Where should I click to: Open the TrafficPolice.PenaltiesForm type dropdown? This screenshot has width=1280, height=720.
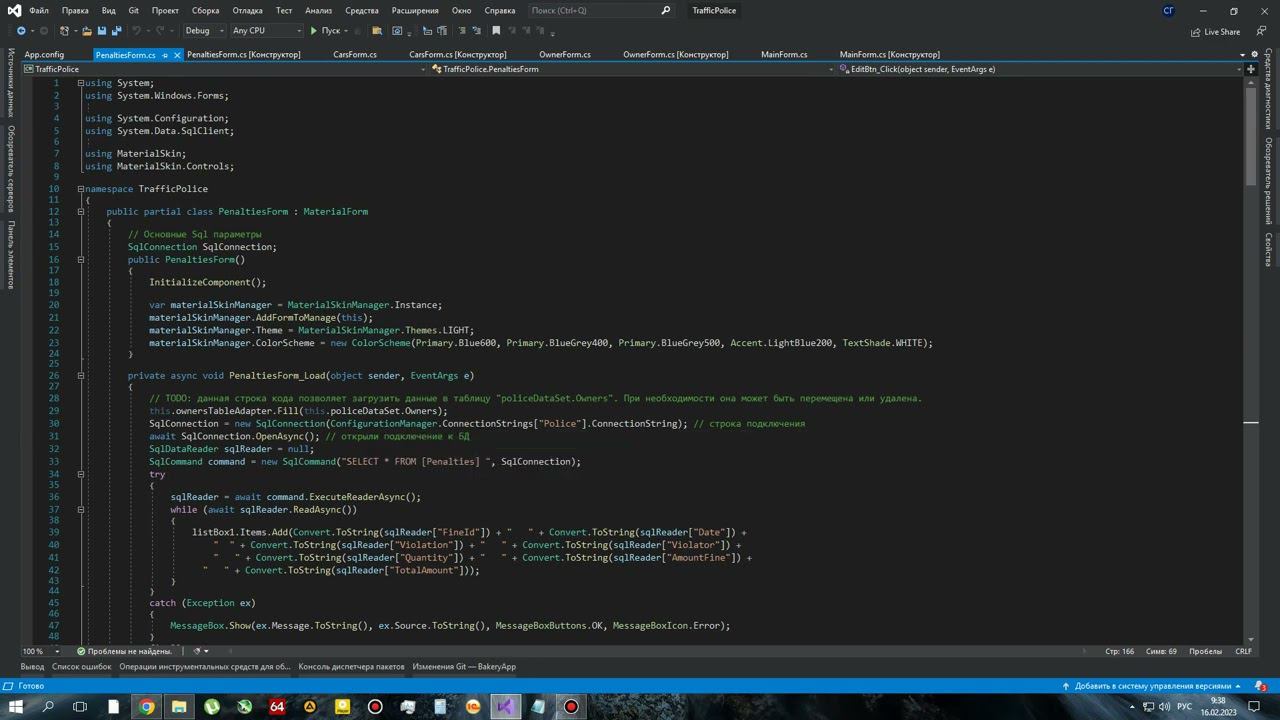click(632, 69)
